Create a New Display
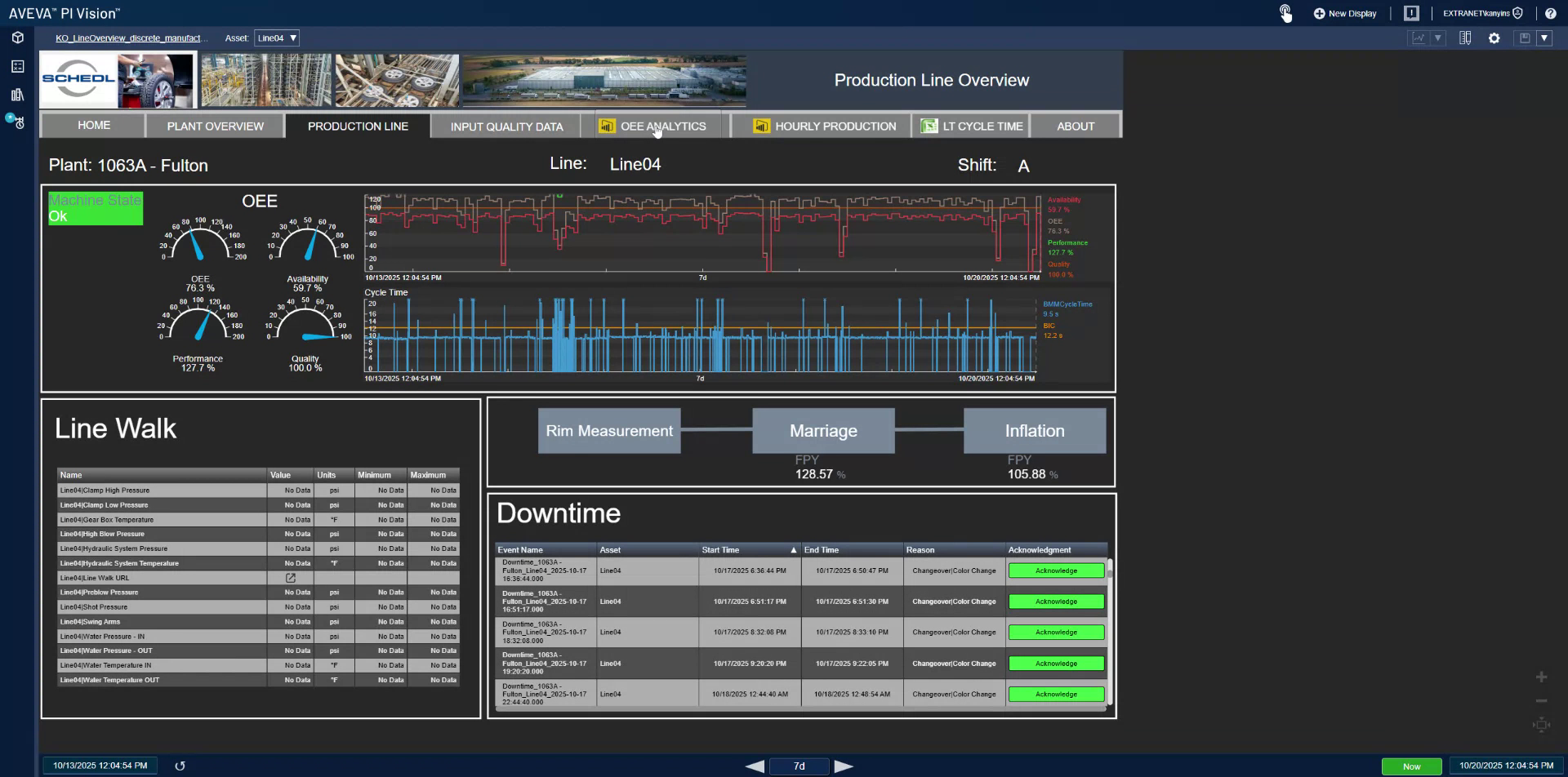Image resolution: width=1568 pixels, height=777 pixels. coord(1344,13)
